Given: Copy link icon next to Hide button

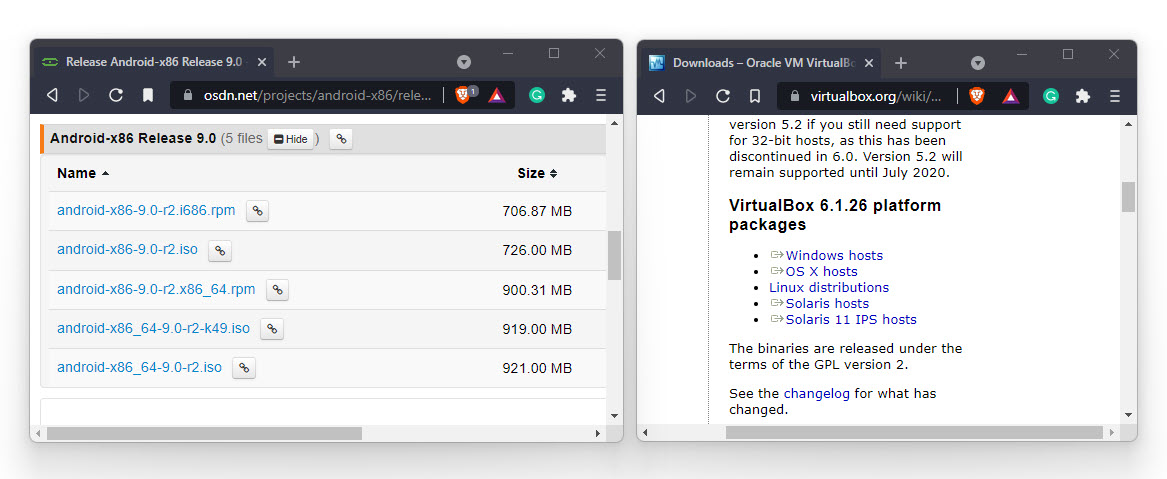Looking at the screenshot, I should pos(341,139).
